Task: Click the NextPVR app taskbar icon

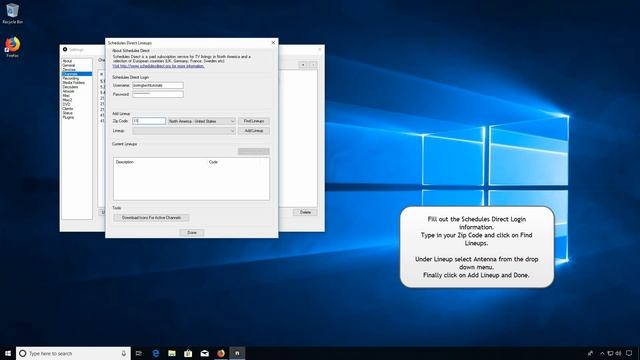Action: coord(237,353)
